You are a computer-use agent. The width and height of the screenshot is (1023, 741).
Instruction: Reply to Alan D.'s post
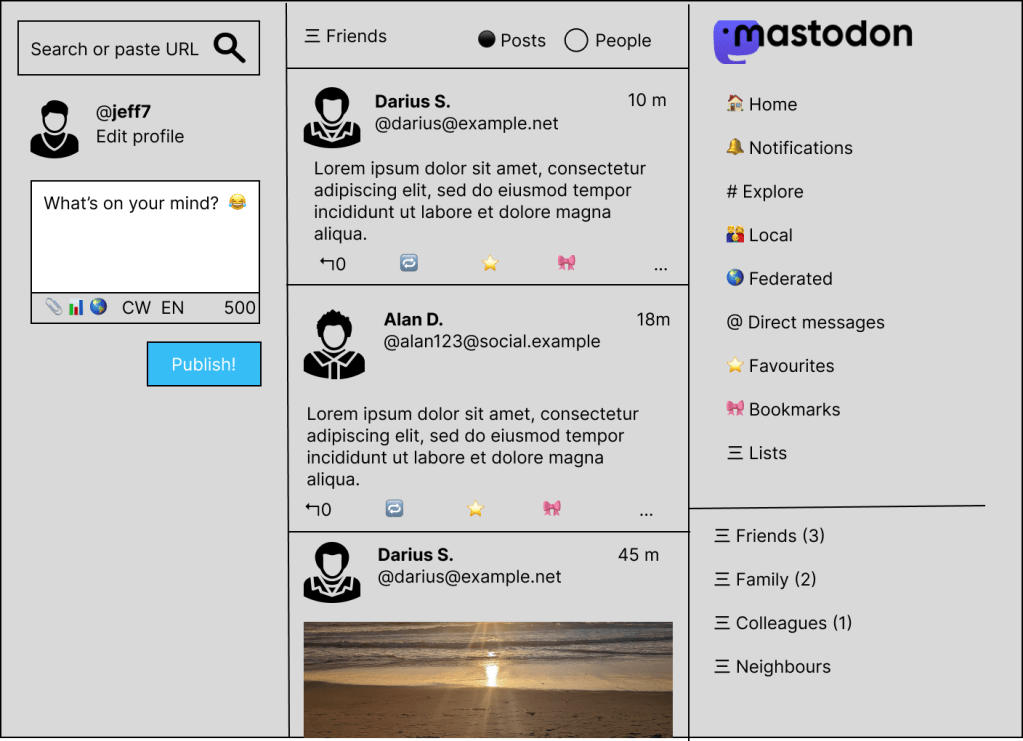[x=318, y=509]
